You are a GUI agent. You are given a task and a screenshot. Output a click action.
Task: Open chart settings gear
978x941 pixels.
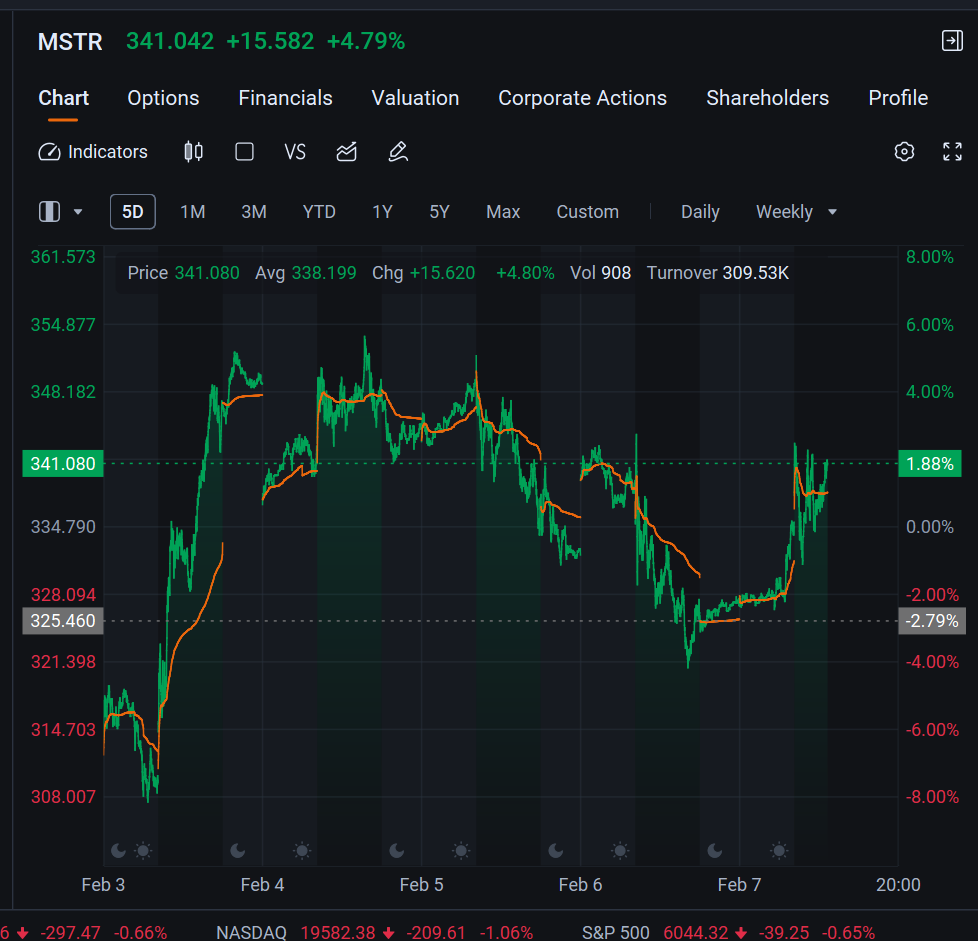904,152
